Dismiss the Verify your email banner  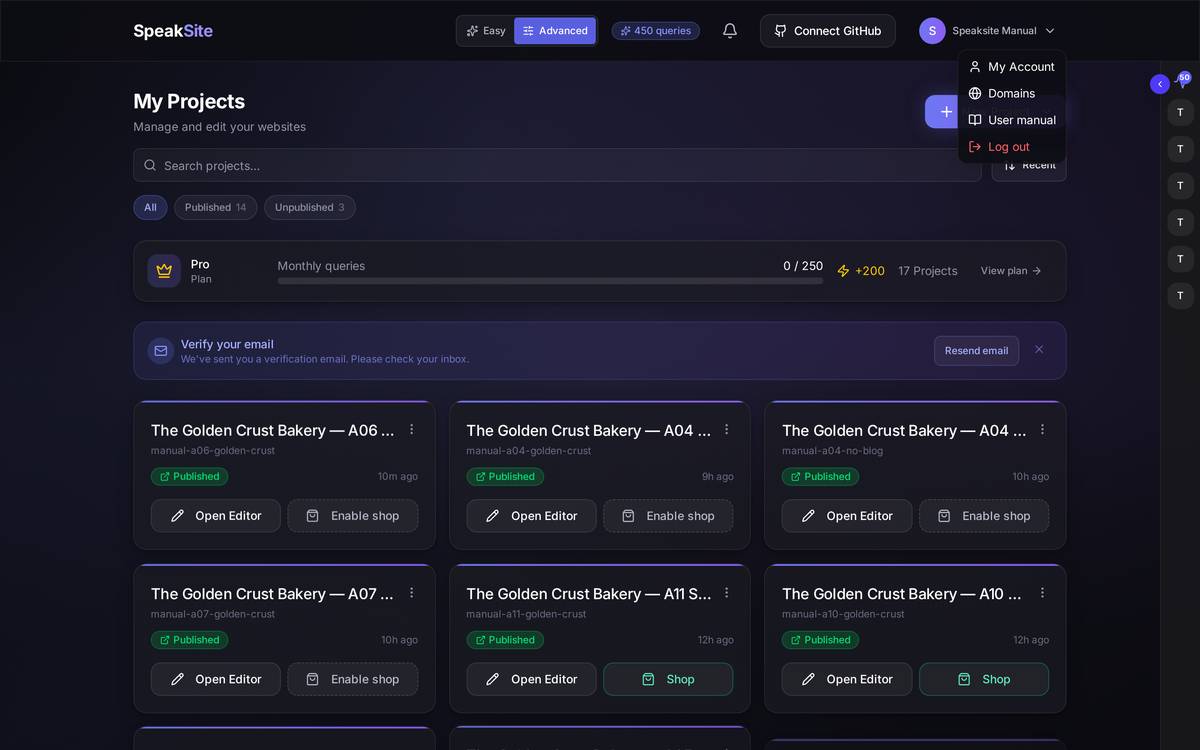pyautogui.click(x=1039, y=350)
